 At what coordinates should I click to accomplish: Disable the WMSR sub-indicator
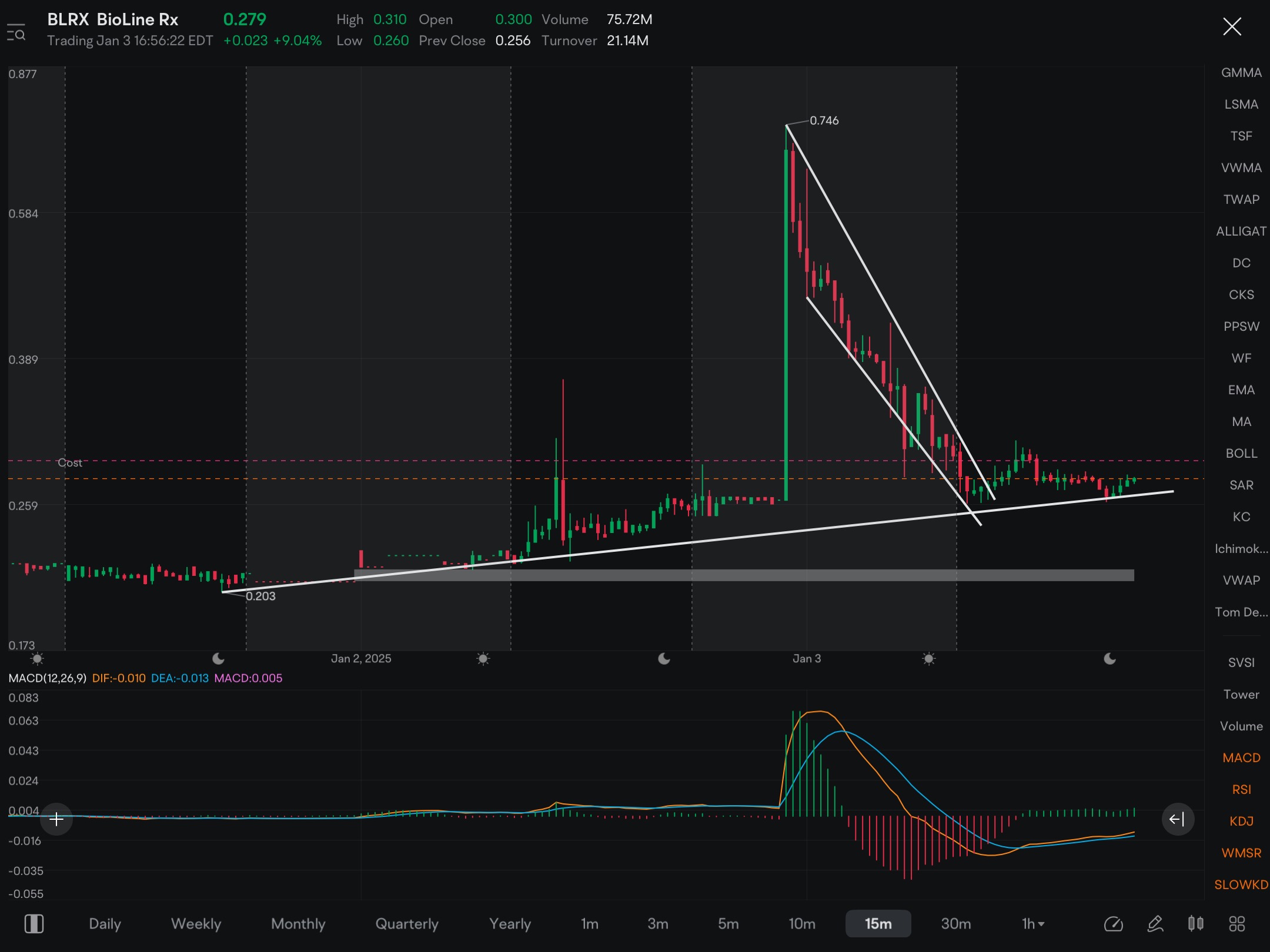[x=1241, y=853]
